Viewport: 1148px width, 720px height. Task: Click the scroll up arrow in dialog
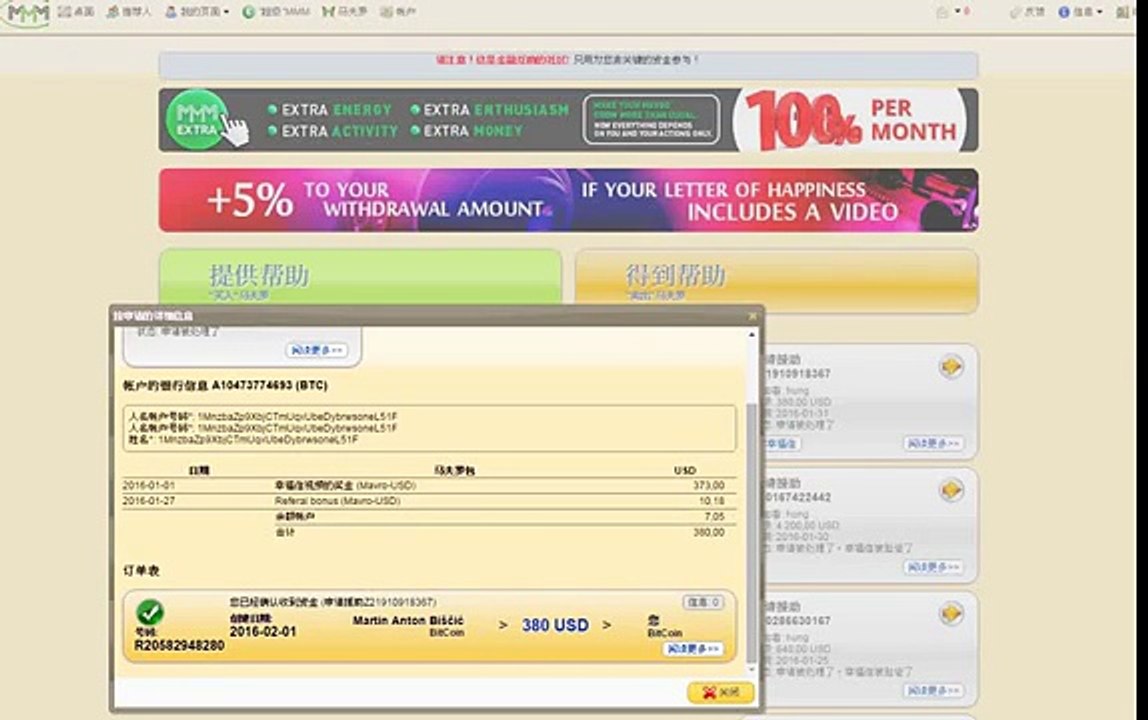coord(751,335)
